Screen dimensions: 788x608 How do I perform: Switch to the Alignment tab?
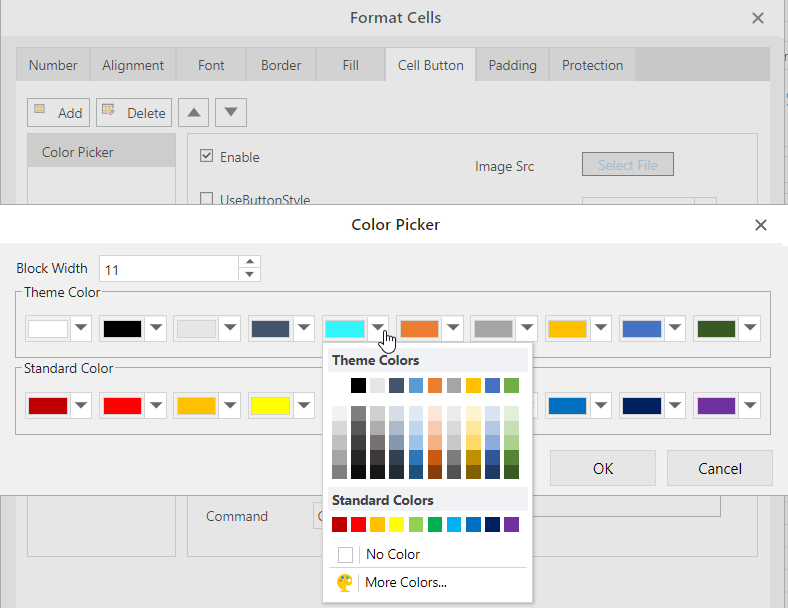point(133,65)
